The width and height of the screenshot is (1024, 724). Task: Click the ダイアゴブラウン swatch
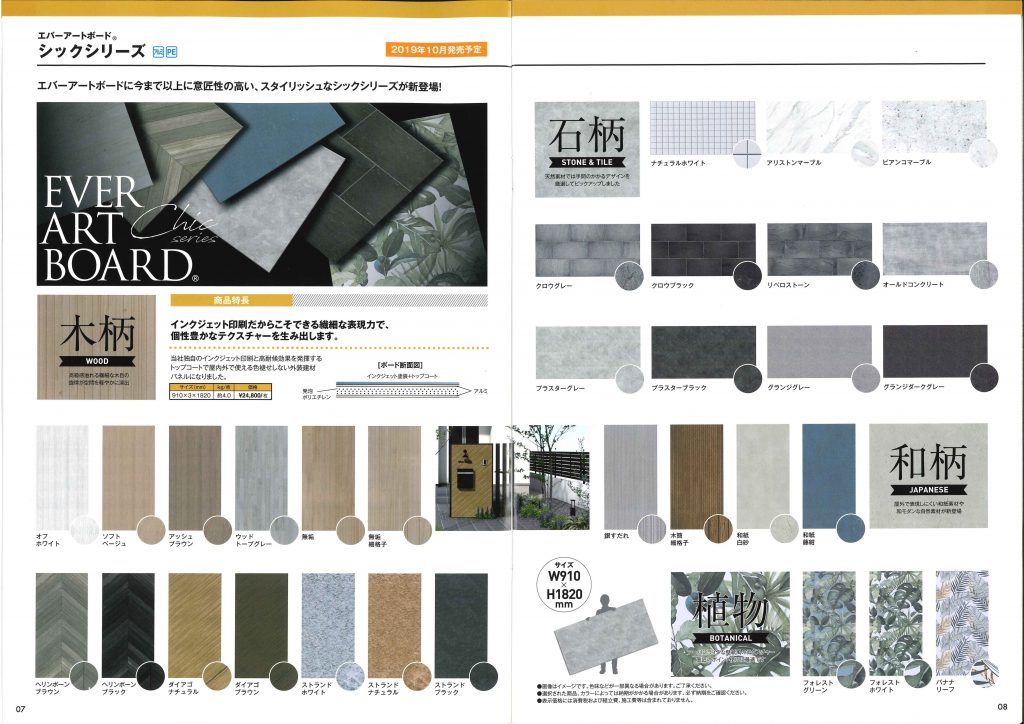click(x=261, y=625)
